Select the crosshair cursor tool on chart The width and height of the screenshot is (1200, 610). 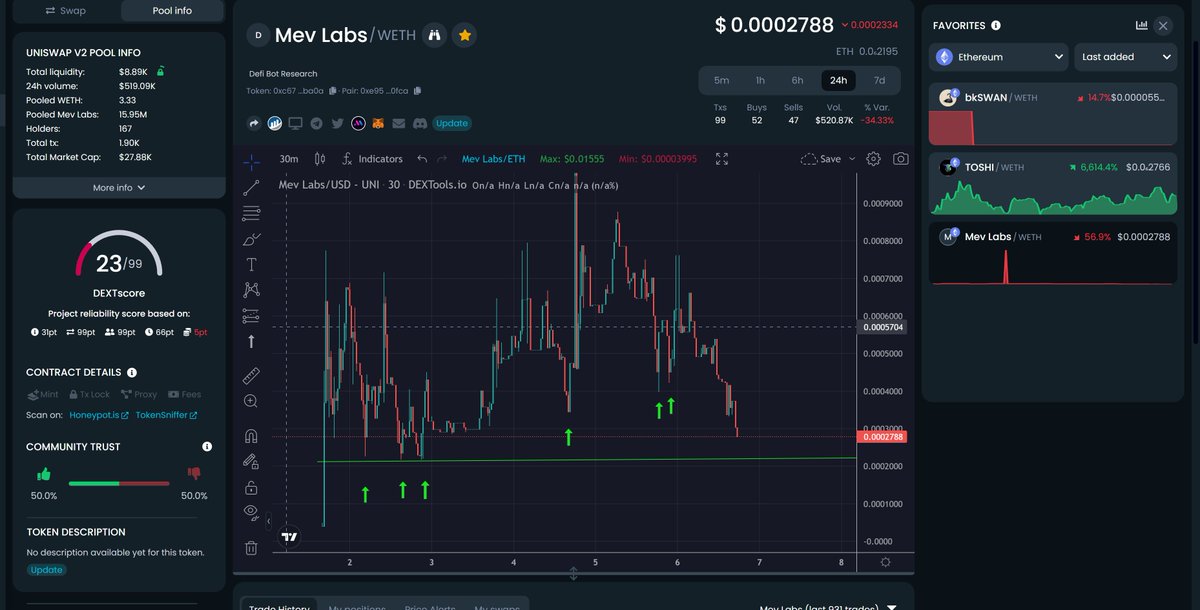[251, 160]
